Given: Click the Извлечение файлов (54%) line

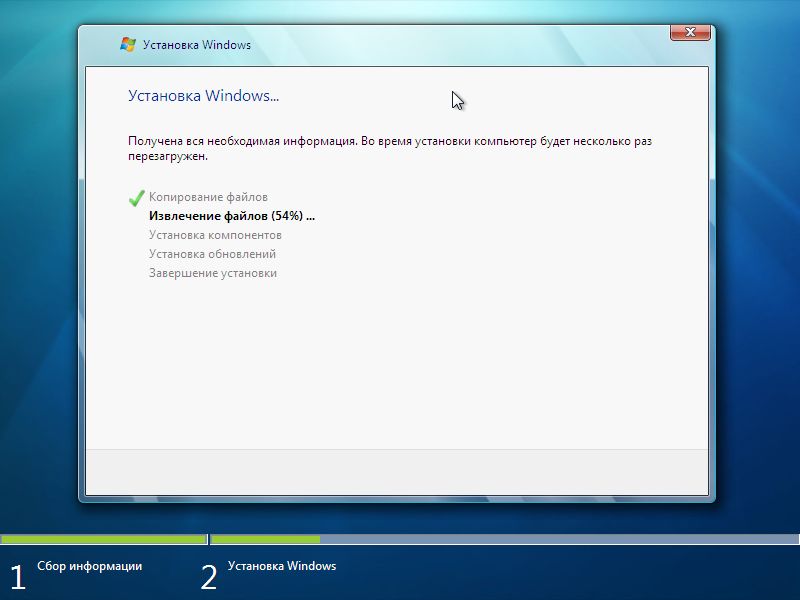Looking at the screenshot, I should 232,216.
